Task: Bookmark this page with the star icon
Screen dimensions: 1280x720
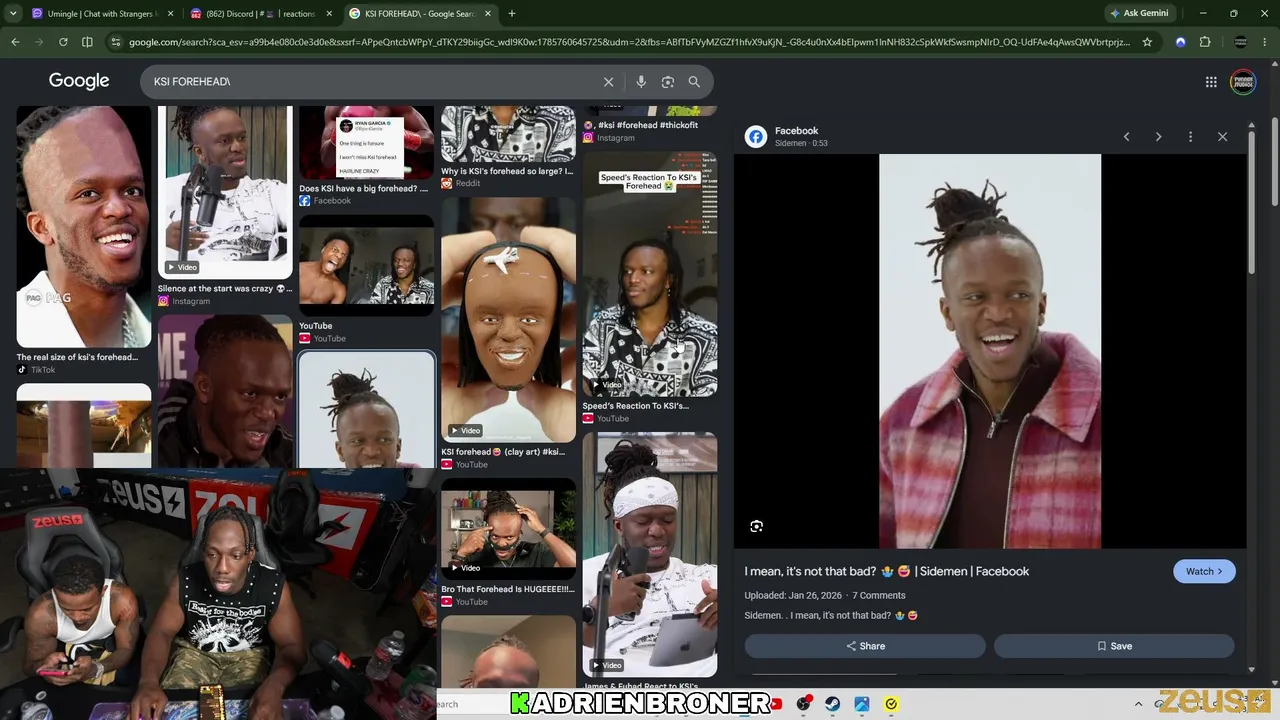Action: tap(1147, 42)
